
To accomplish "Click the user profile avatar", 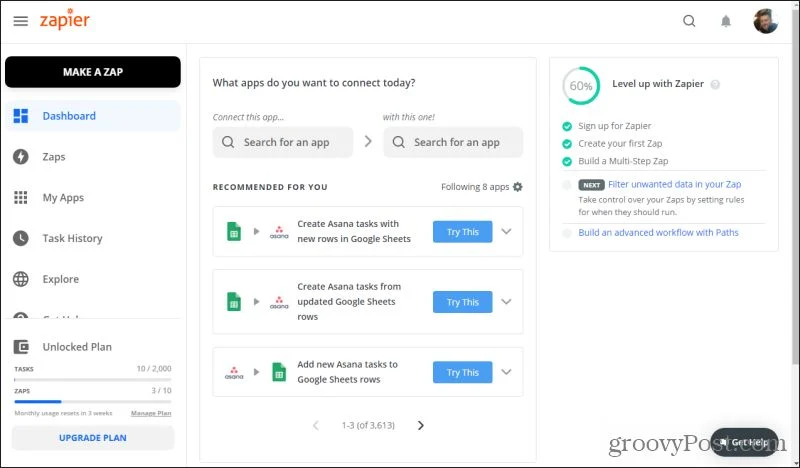I will point(765,21).
